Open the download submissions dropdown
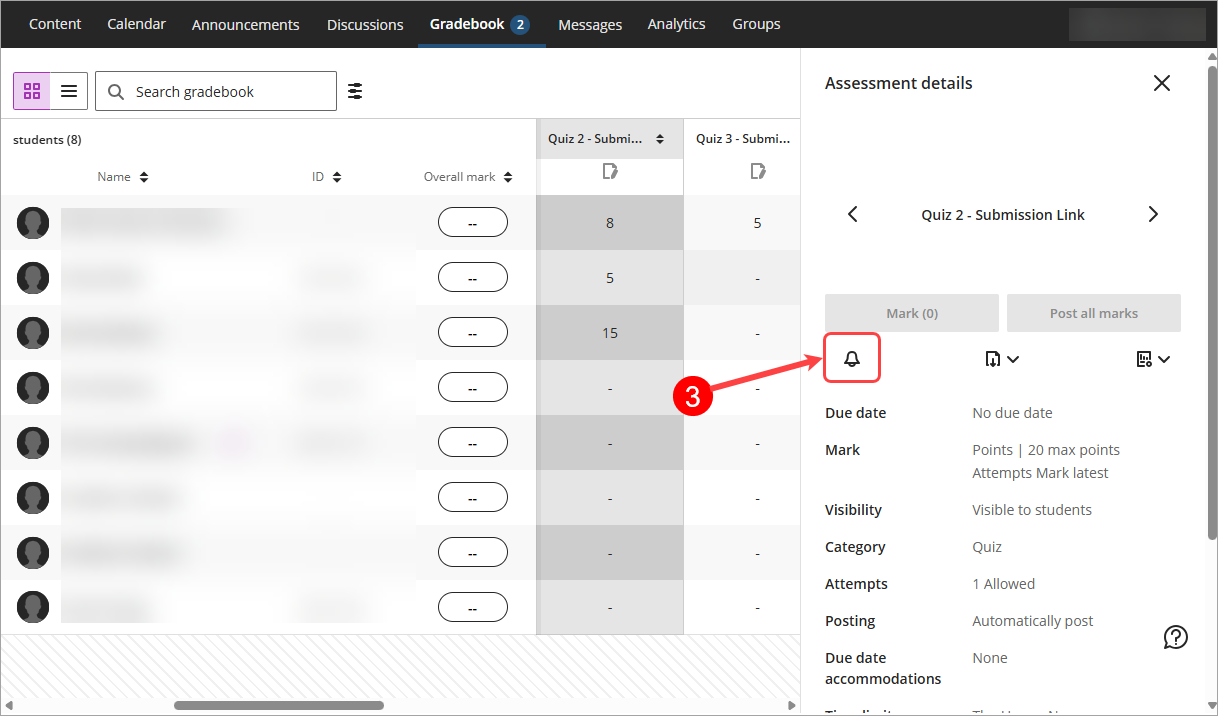This screenshot has width=1218, height=716. [x=1002, y=359]
